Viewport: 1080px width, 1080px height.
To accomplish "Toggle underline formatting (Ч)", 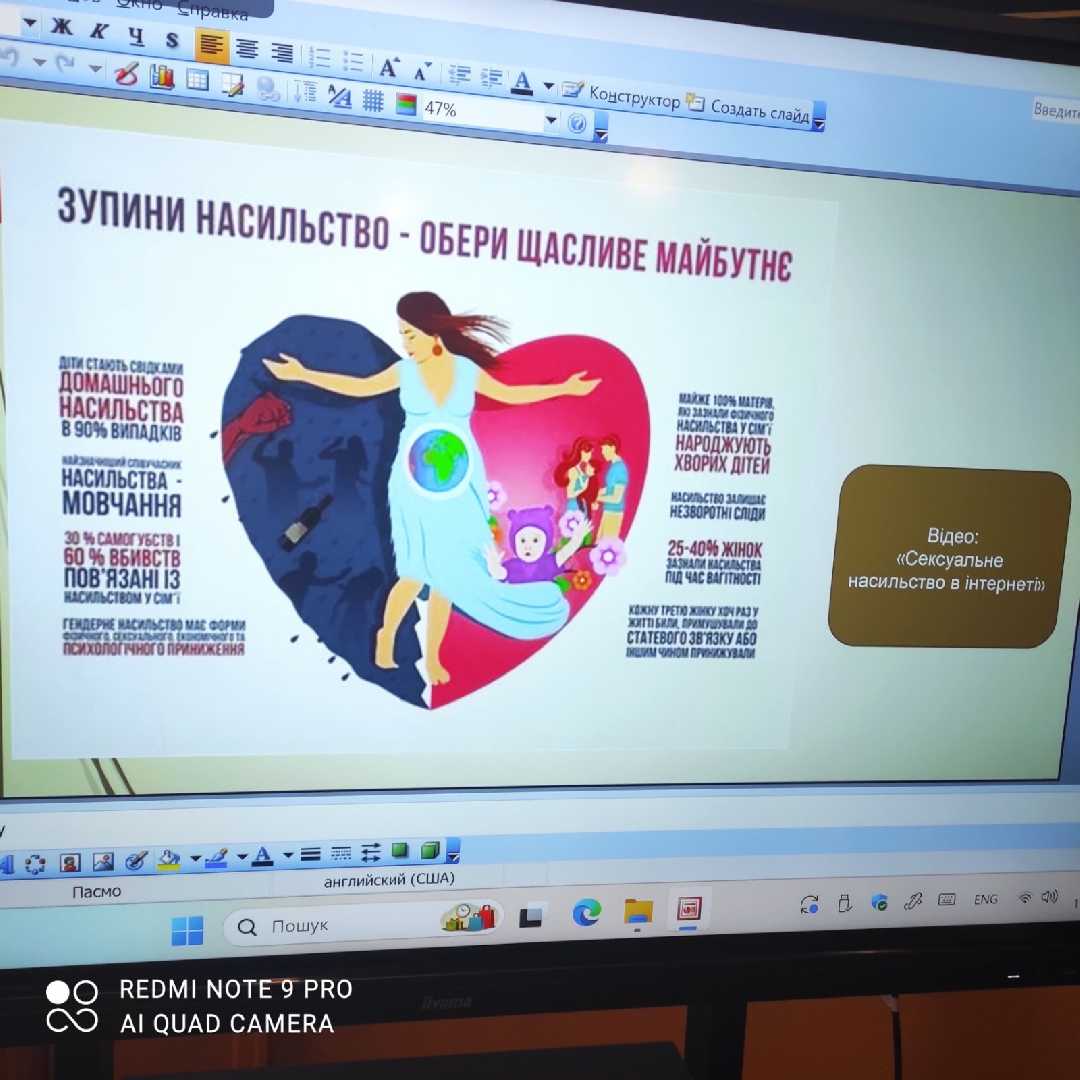I will [x=136, y=35].
